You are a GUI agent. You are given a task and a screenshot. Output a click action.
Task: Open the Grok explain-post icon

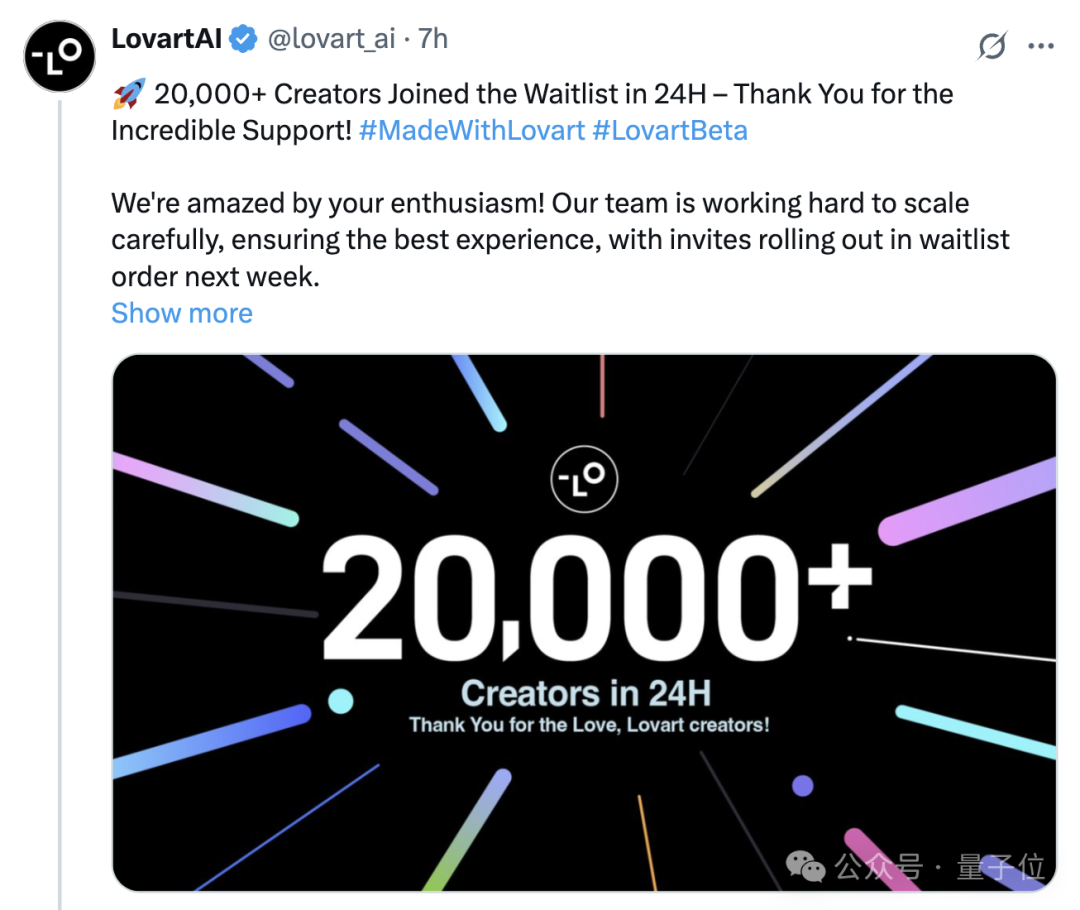pyautogui.click(x=992, y=46)
